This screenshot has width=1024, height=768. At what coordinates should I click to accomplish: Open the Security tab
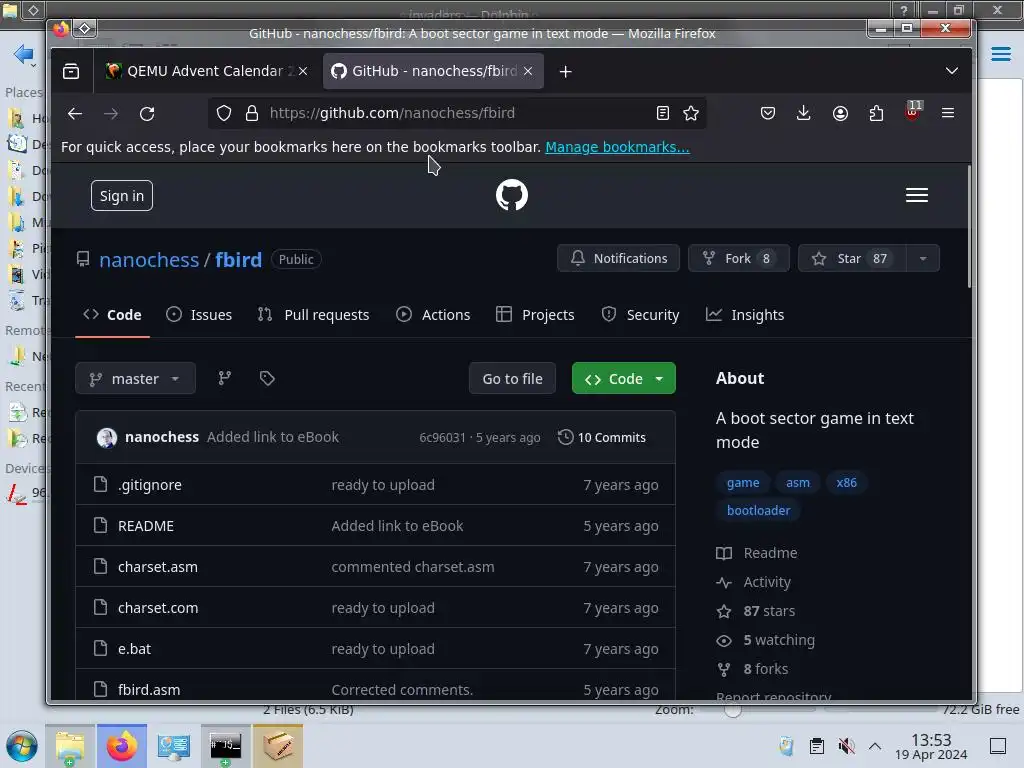(640, 315)
